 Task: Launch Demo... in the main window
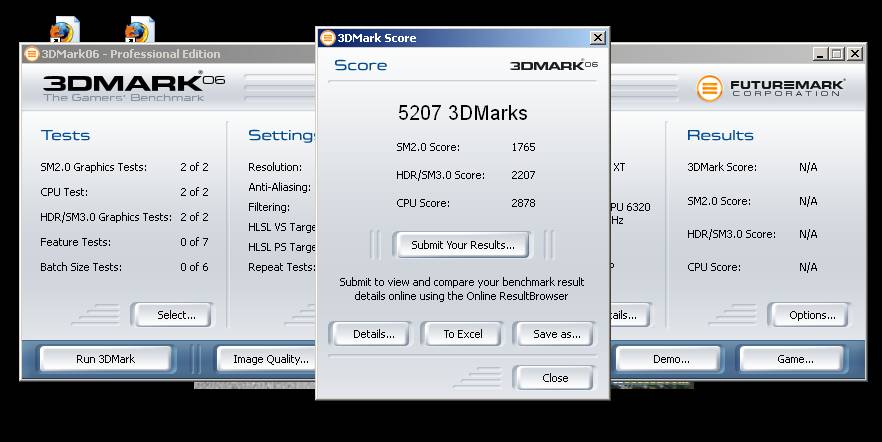point(669,359)
